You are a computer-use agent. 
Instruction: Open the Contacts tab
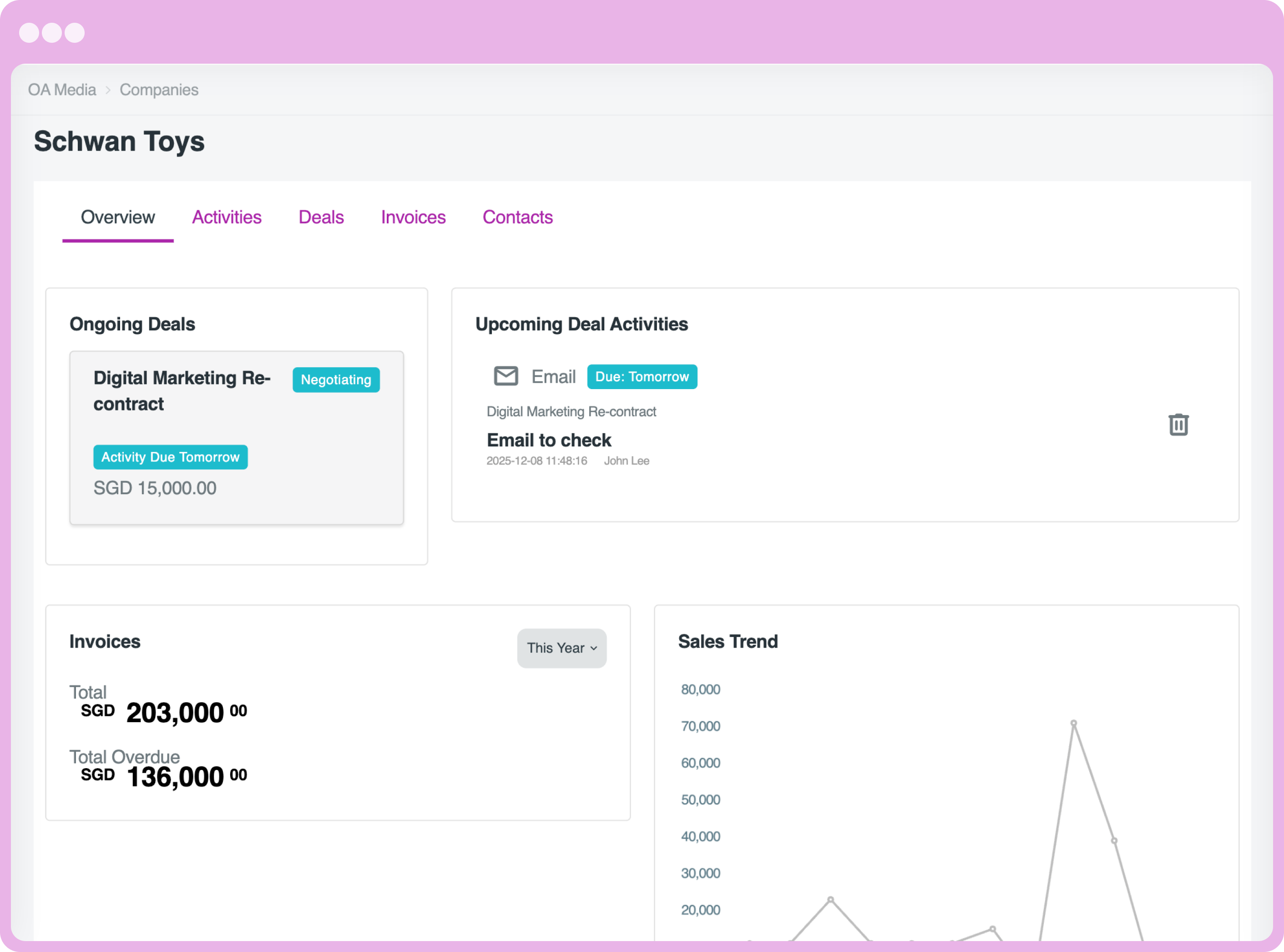(x=517, y=217)
